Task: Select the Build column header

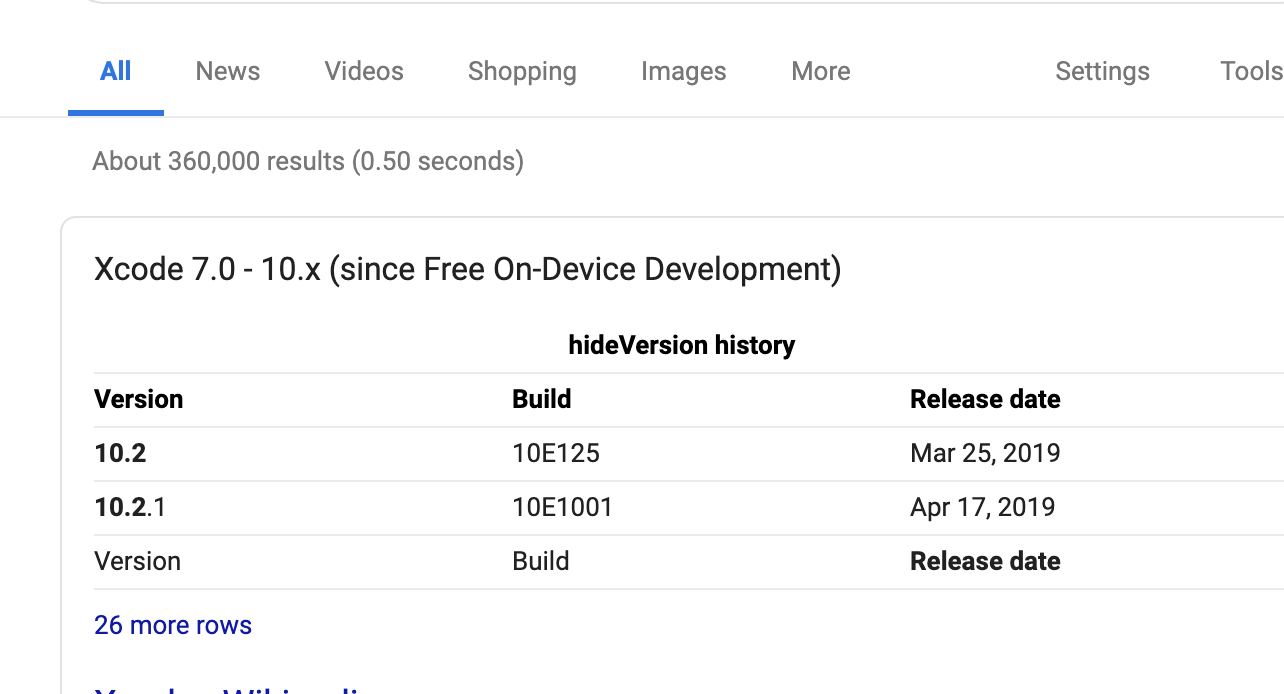Action: click(541, 399)
